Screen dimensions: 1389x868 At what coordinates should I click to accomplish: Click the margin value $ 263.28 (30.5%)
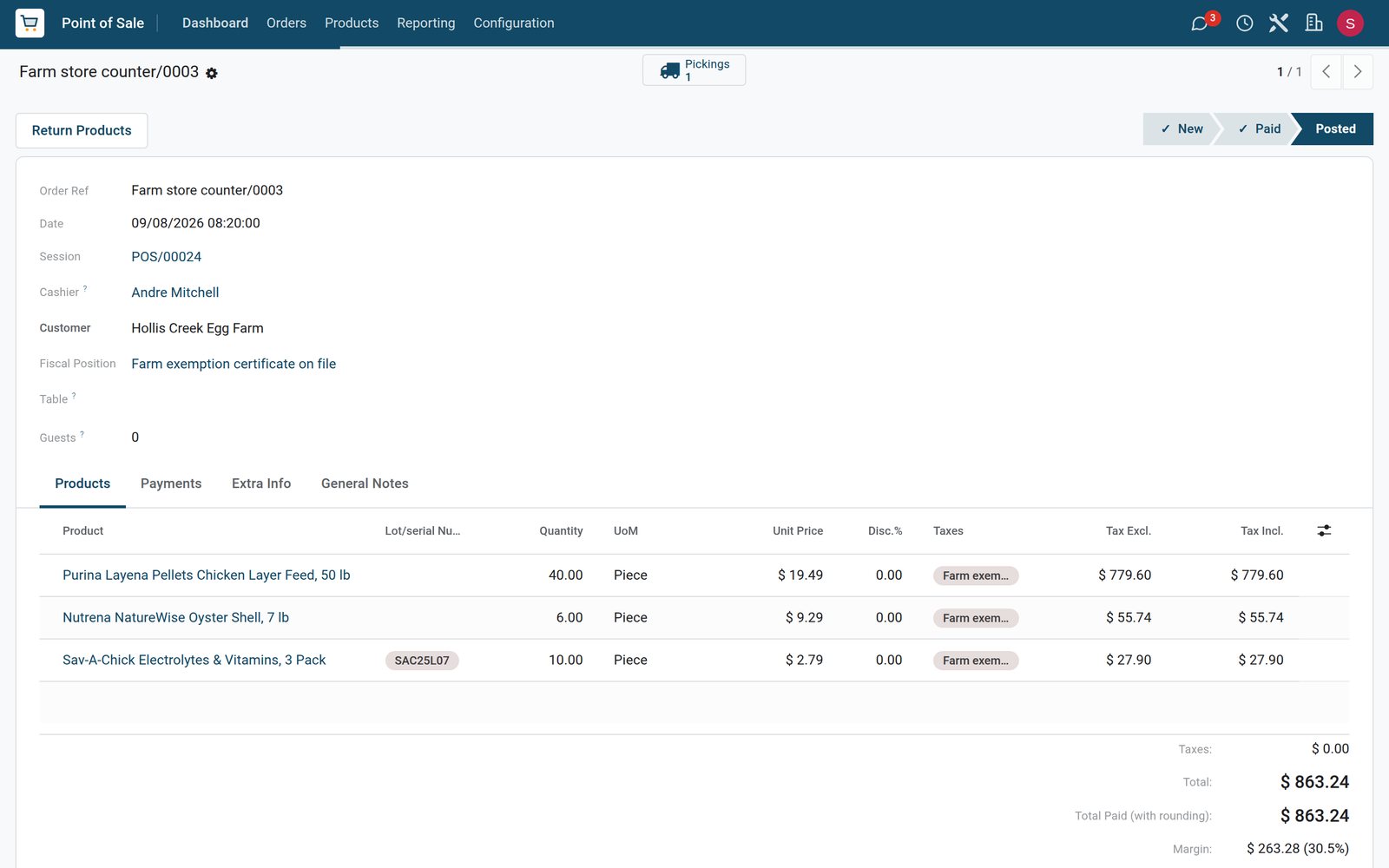pyautogui.click(x=1298, y=849)
